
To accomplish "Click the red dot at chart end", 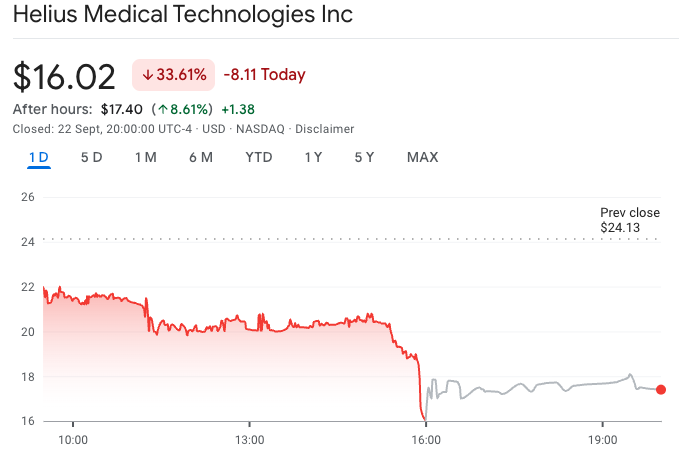I will click(x=660, y=389).
